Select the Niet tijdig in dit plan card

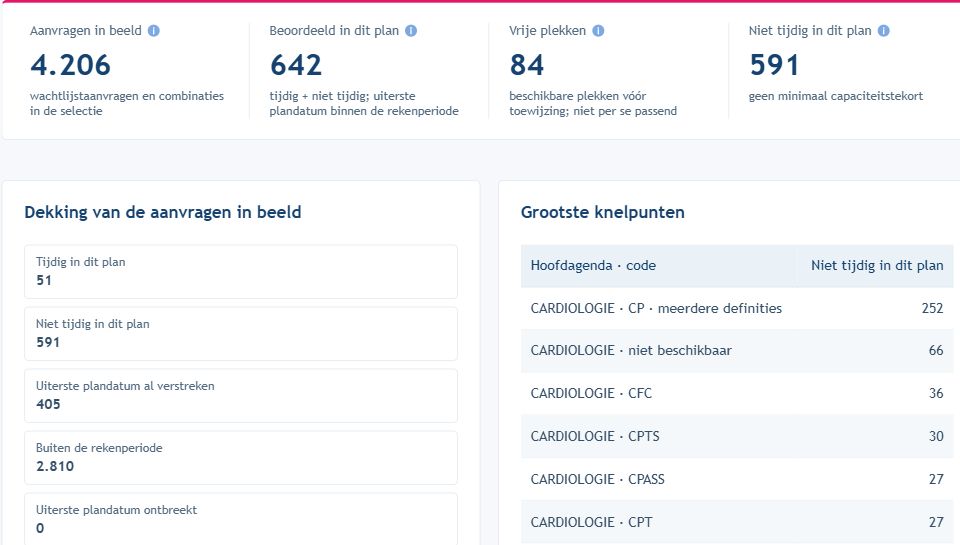tap(241, 334)
